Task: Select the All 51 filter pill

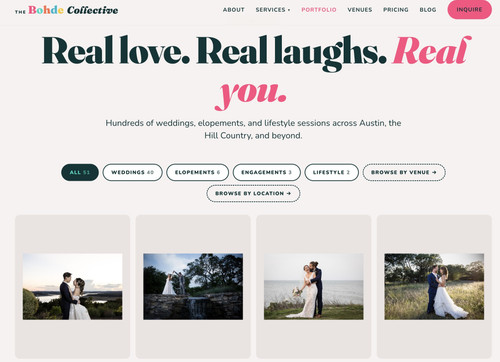Action: pos(80,172)
